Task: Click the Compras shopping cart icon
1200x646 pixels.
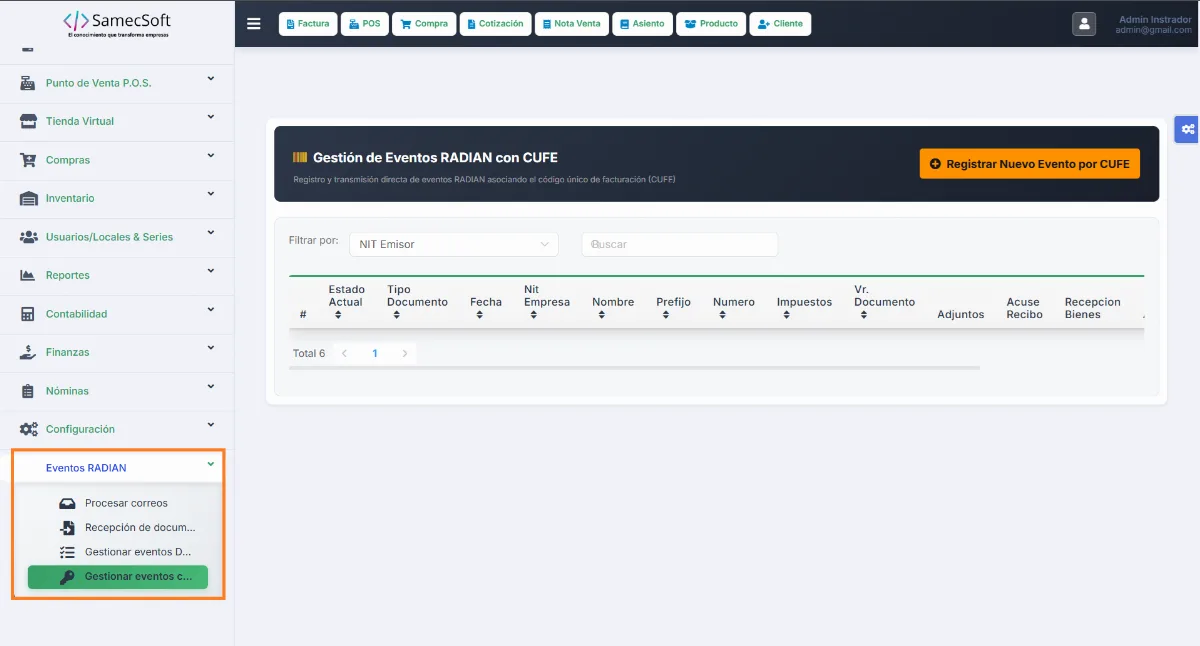Action: pyautogui.click(x=28, y=160)
